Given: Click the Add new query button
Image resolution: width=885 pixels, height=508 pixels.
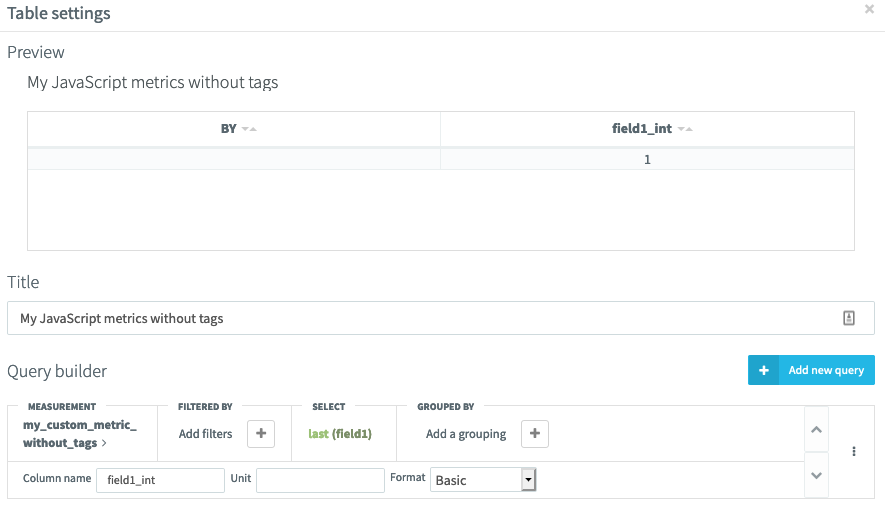Looking at the screenshot, I should 811,370.
